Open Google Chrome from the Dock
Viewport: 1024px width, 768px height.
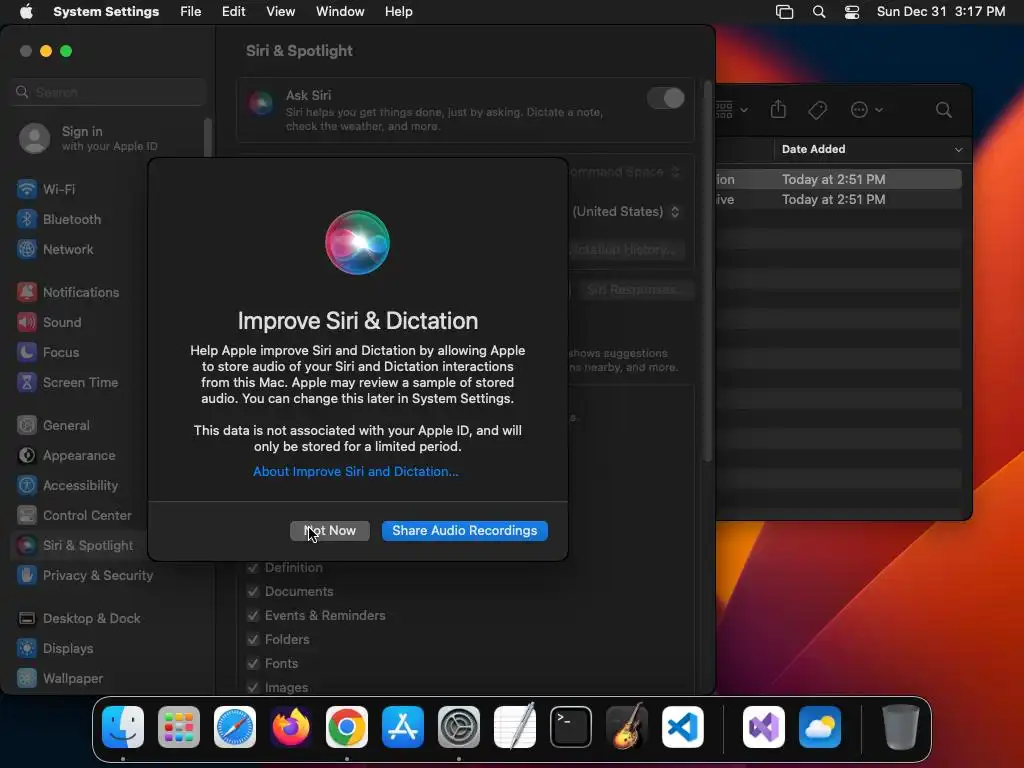click(347, 726)
